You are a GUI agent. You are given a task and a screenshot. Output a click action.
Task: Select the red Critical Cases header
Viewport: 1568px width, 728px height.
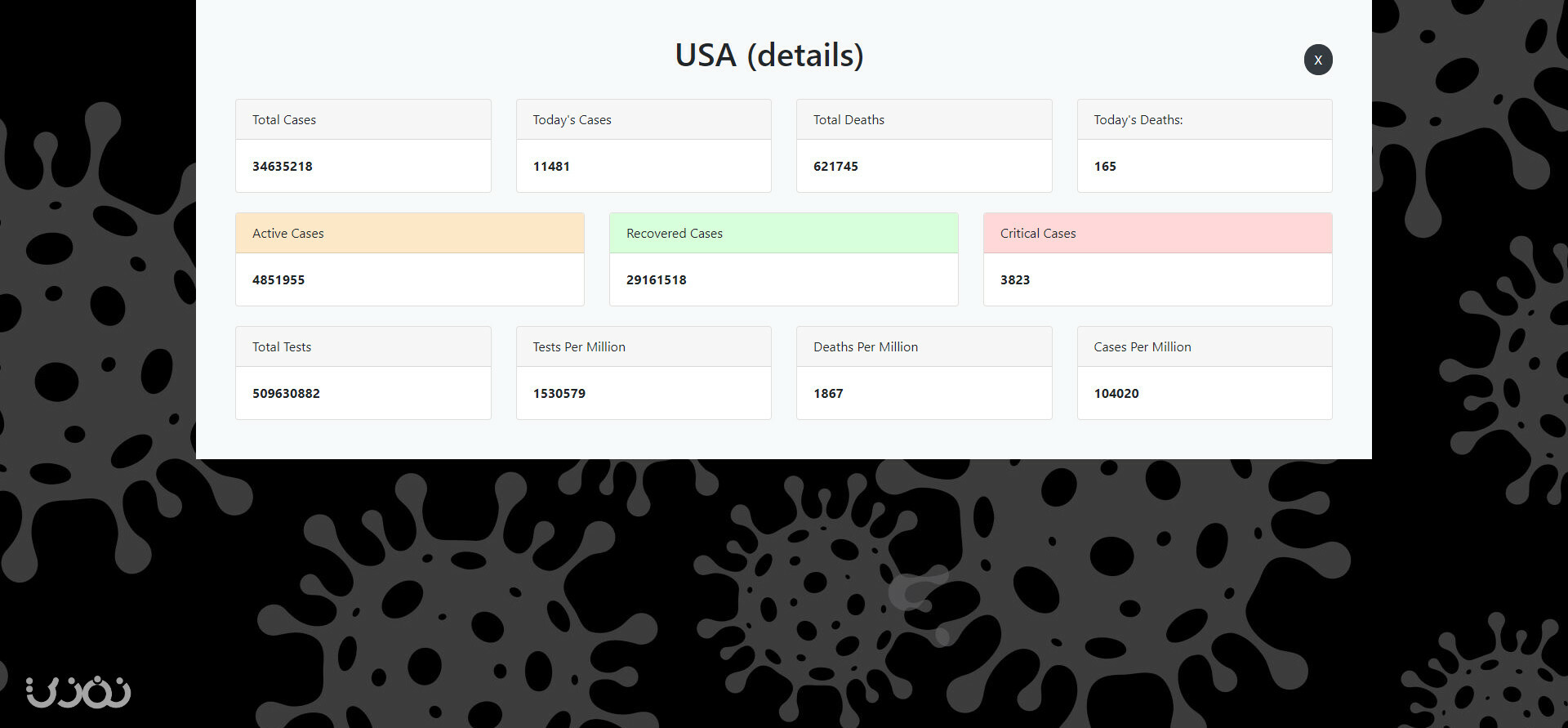click(x=1158, y=233)
